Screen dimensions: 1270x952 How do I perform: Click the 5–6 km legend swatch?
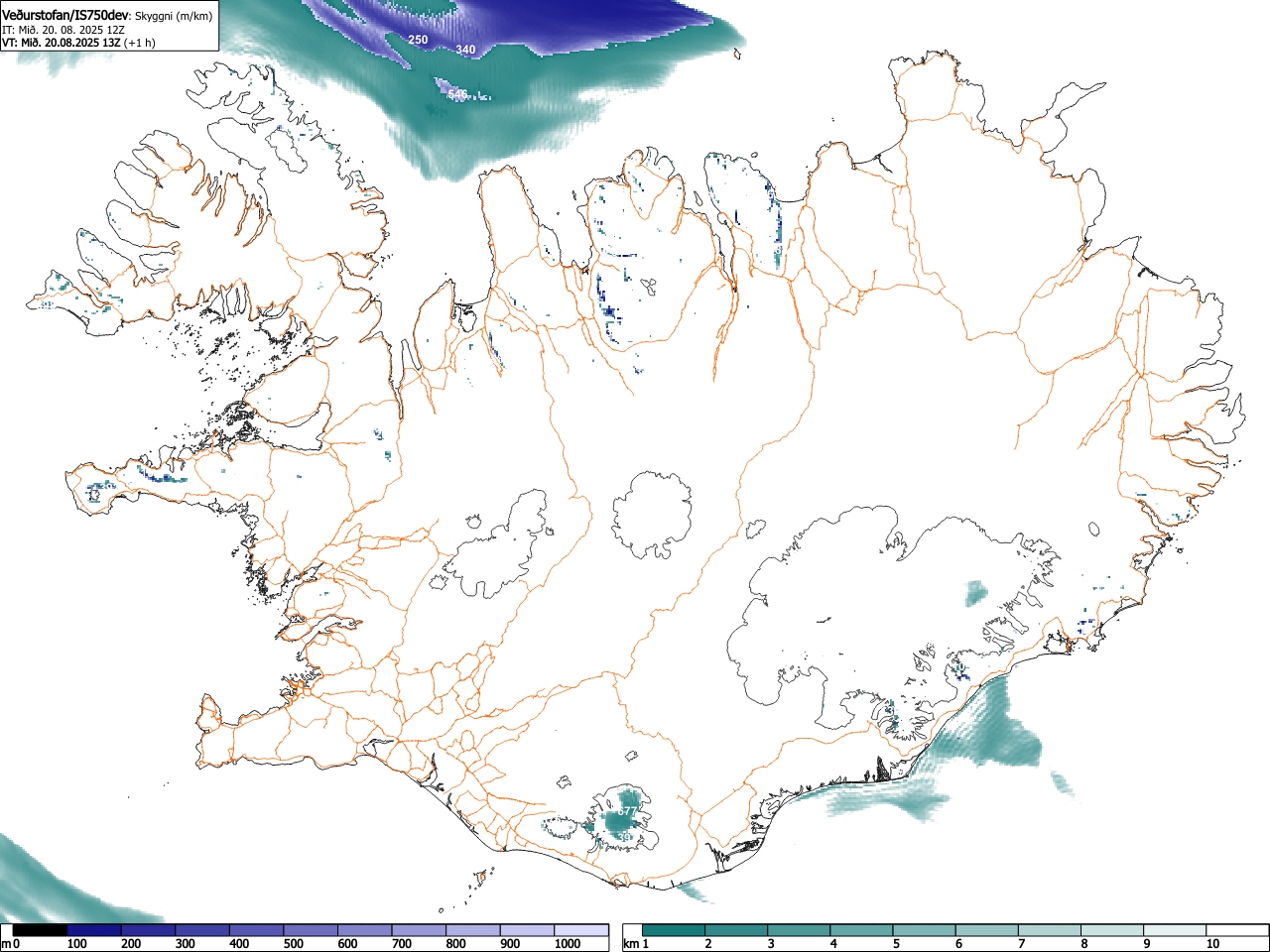[925, 930]
